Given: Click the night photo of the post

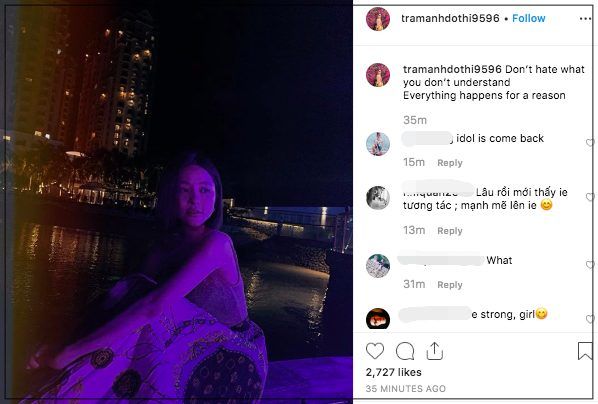Looking at the screenshot, I should [178, 202].
